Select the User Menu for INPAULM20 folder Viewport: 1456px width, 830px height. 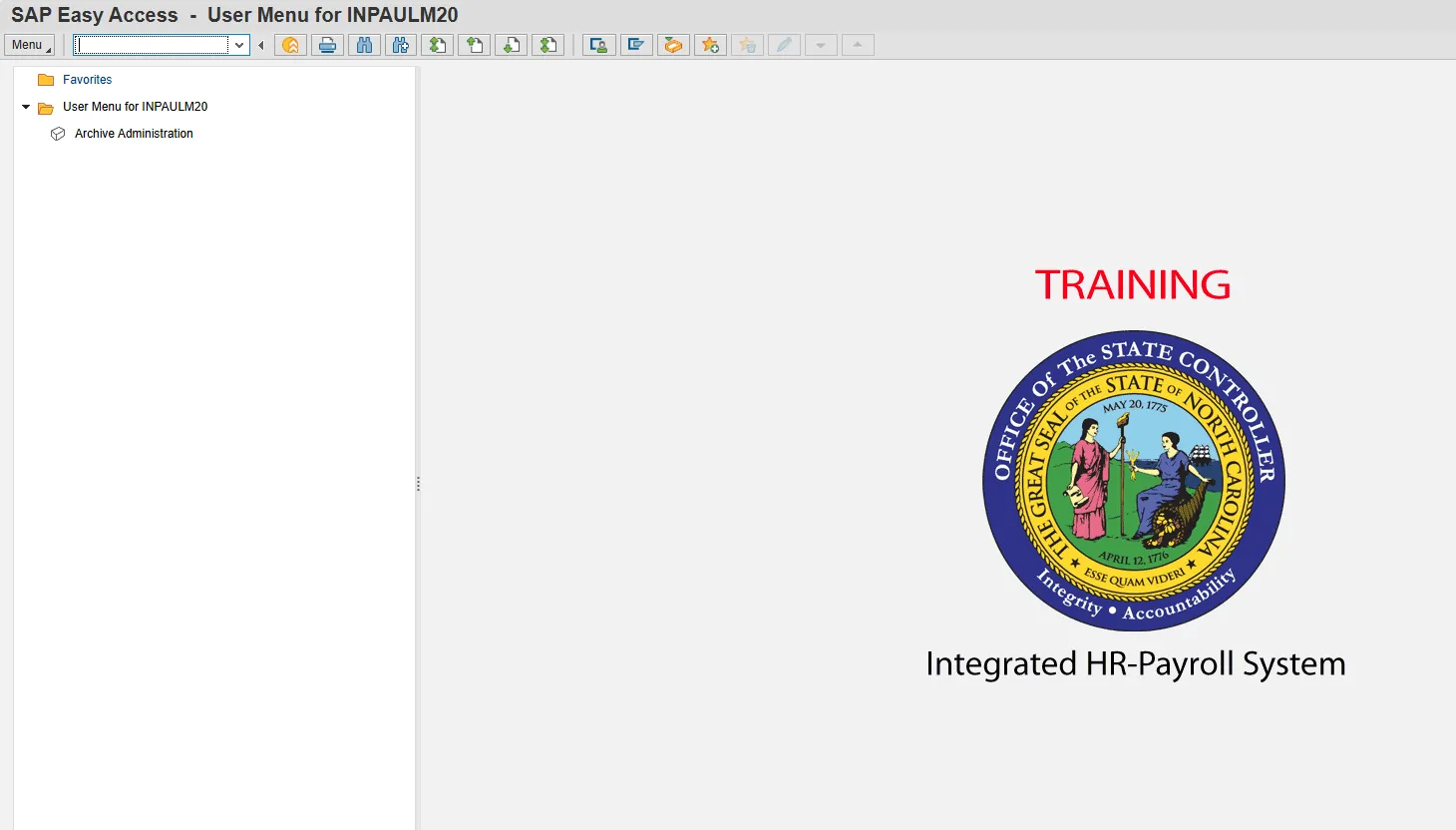point(135,107)
